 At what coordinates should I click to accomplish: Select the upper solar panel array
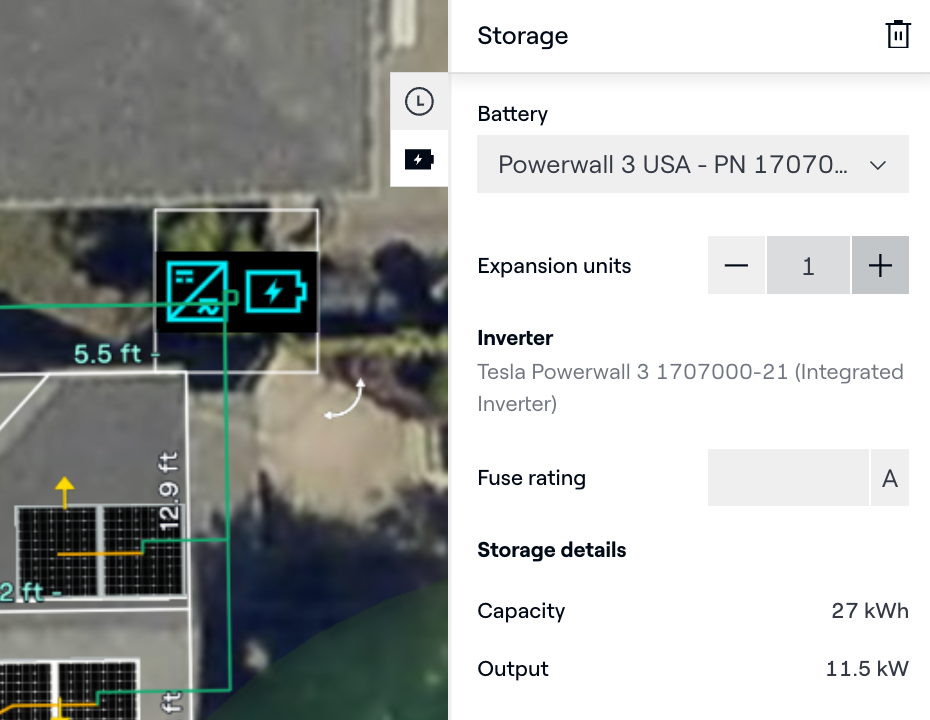99,550
